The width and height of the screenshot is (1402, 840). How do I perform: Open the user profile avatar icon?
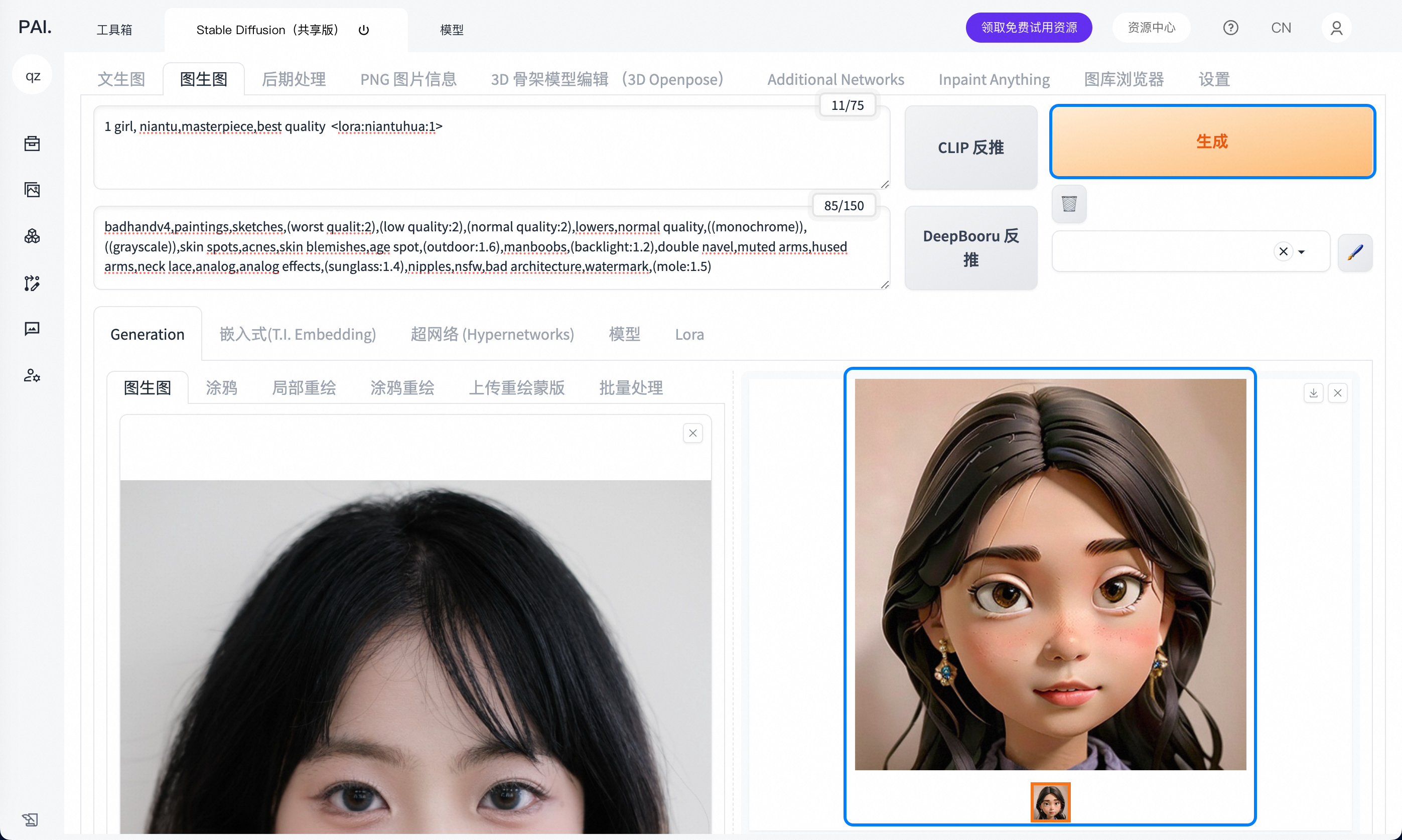1336,28
